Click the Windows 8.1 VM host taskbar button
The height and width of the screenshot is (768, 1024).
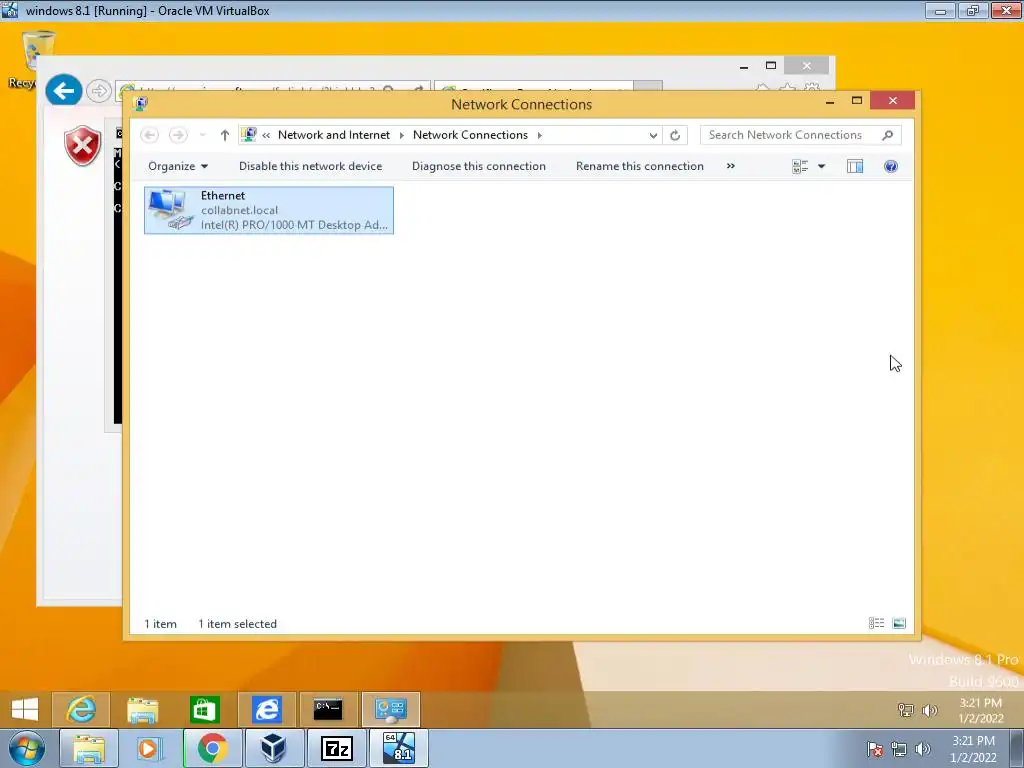399,748
